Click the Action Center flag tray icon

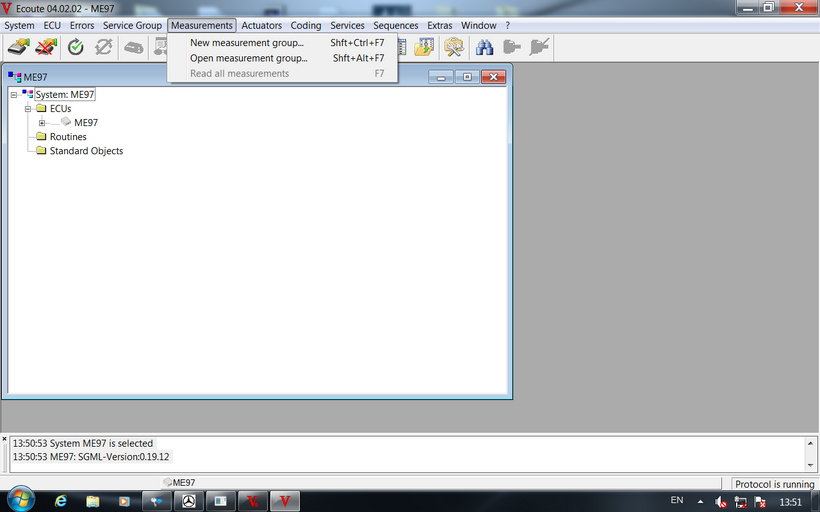tap(760, 502)
